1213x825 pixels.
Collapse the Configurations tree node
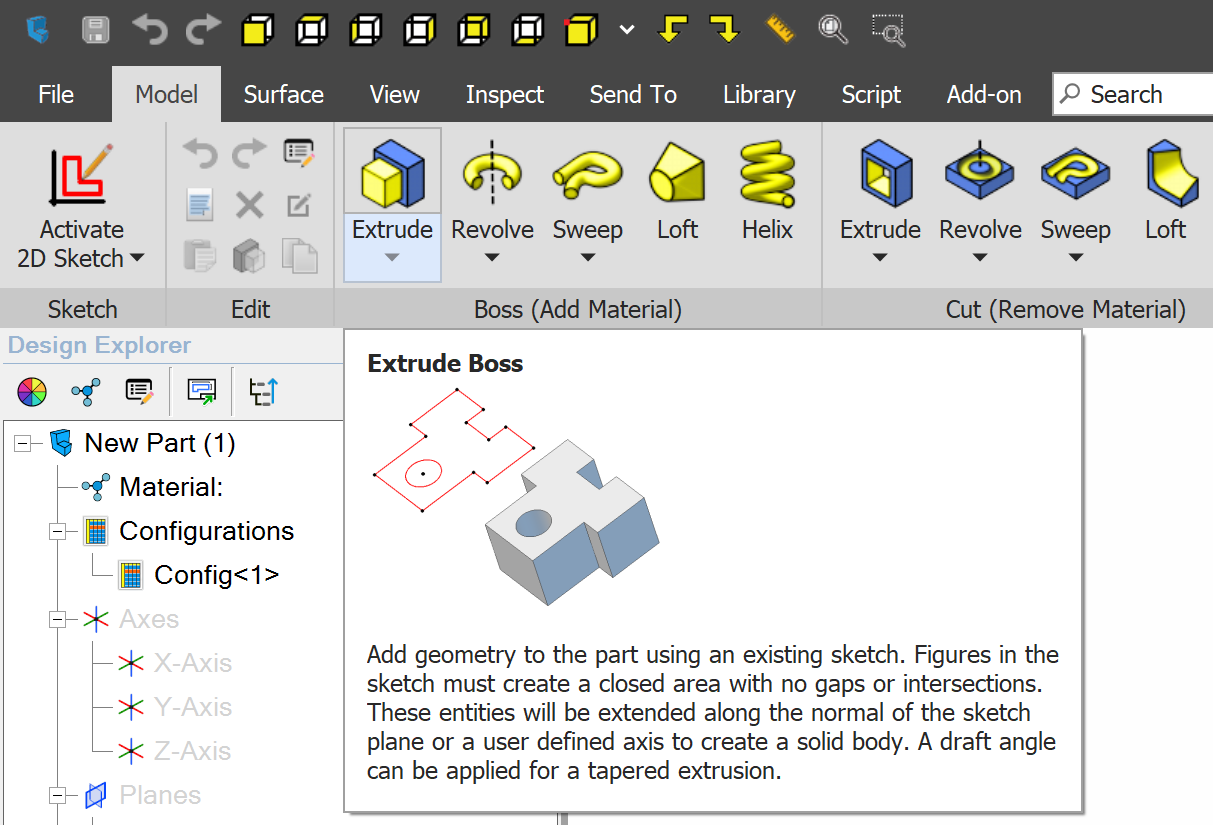coord(57,531)
